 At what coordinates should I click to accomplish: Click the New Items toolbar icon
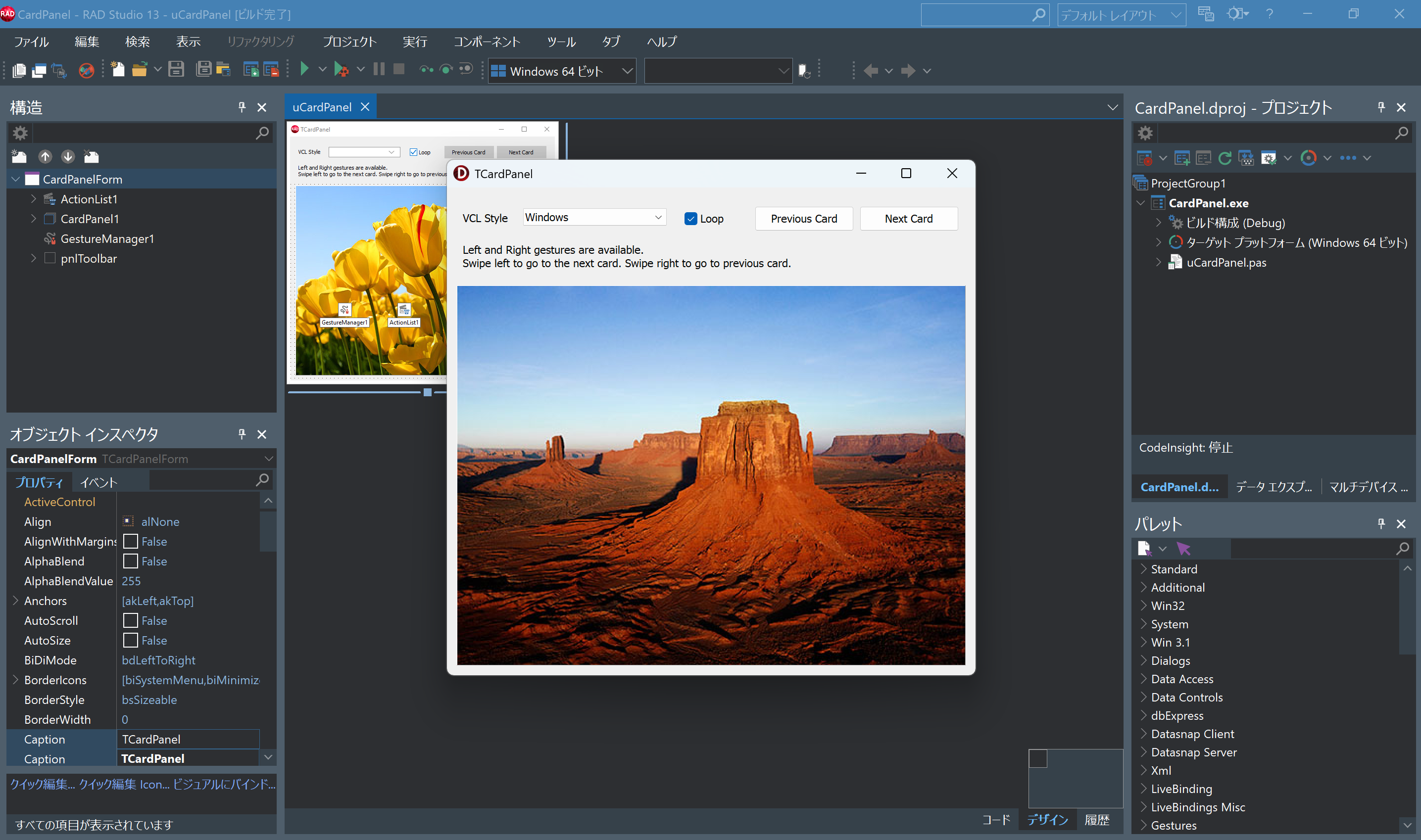point(117,70)
